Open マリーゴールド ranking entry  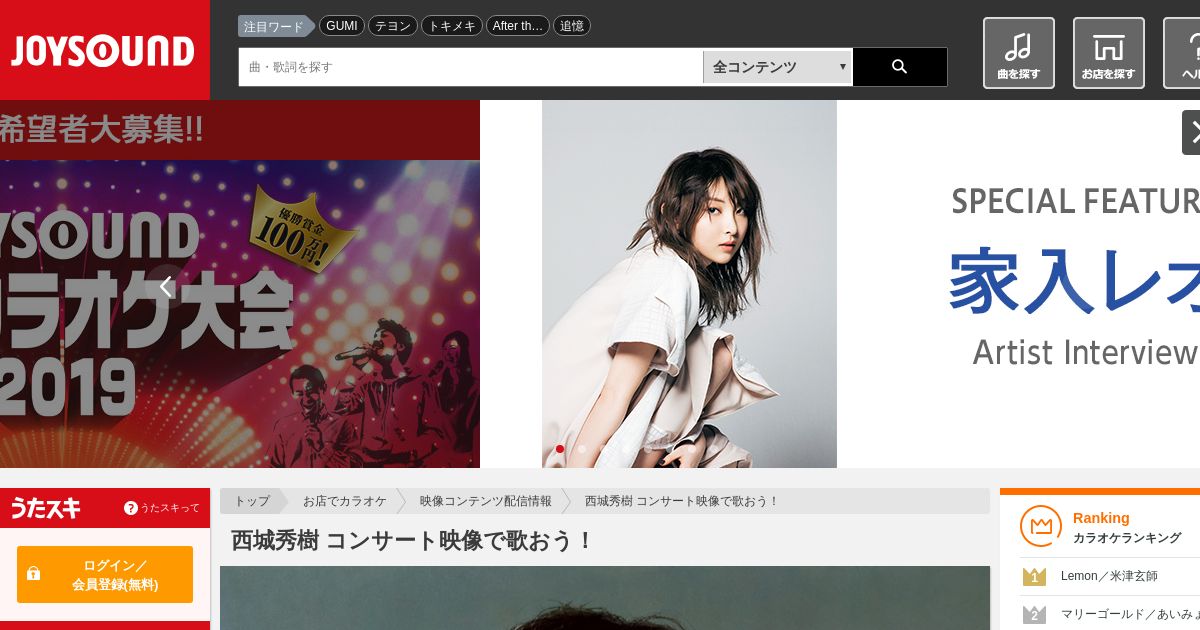[1130, 614]
